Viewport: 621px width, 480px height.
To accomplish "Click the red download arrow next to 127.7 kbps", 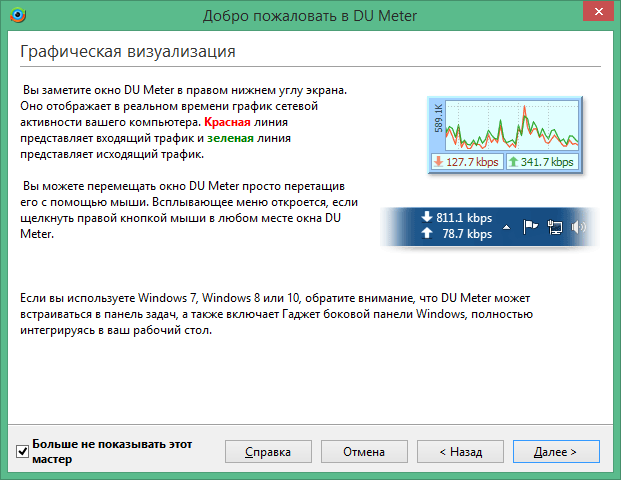I will pos(438,162).
